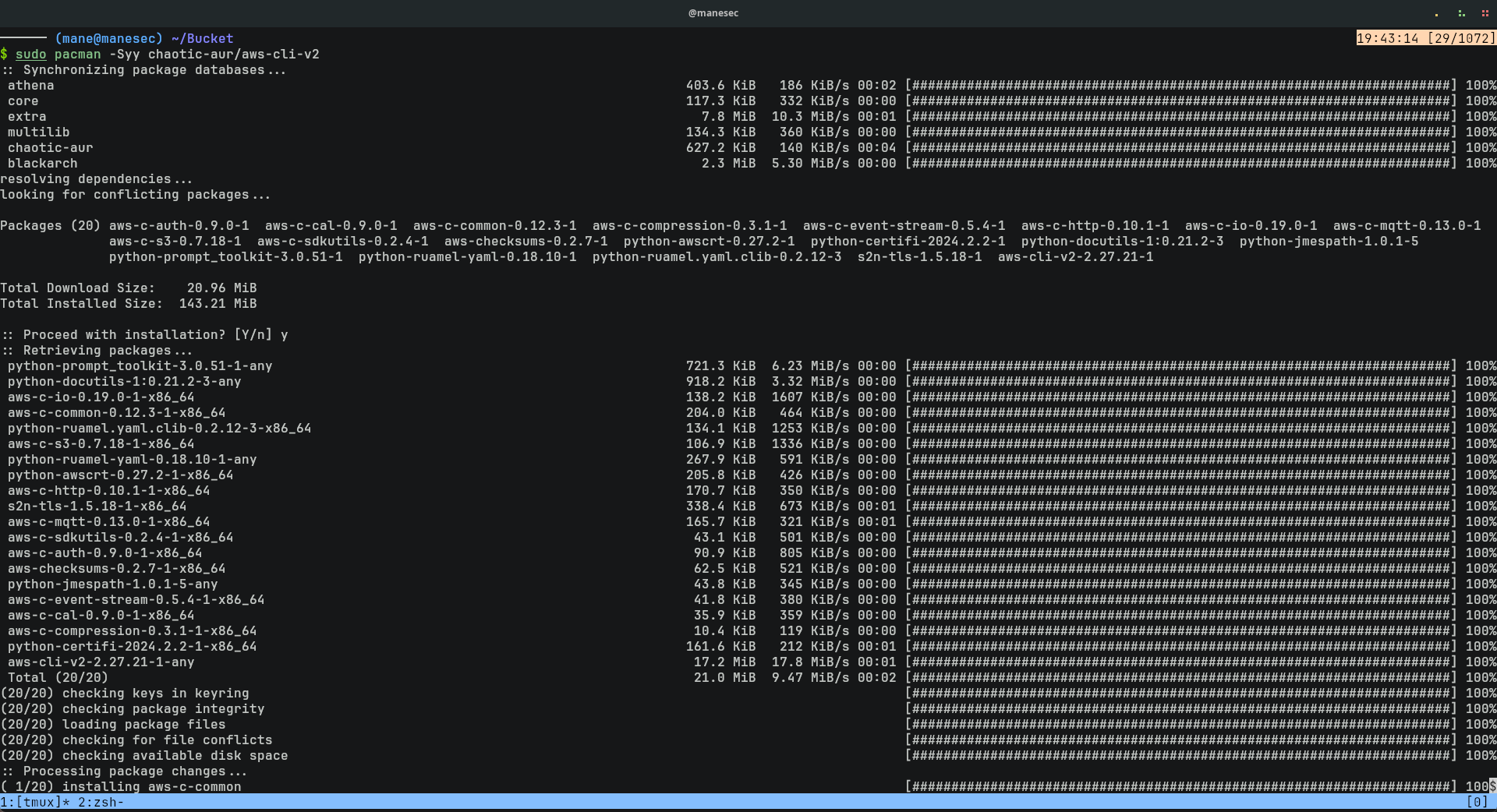Click the extra database row name
1497x812 pixels.
tap(27, 116)
